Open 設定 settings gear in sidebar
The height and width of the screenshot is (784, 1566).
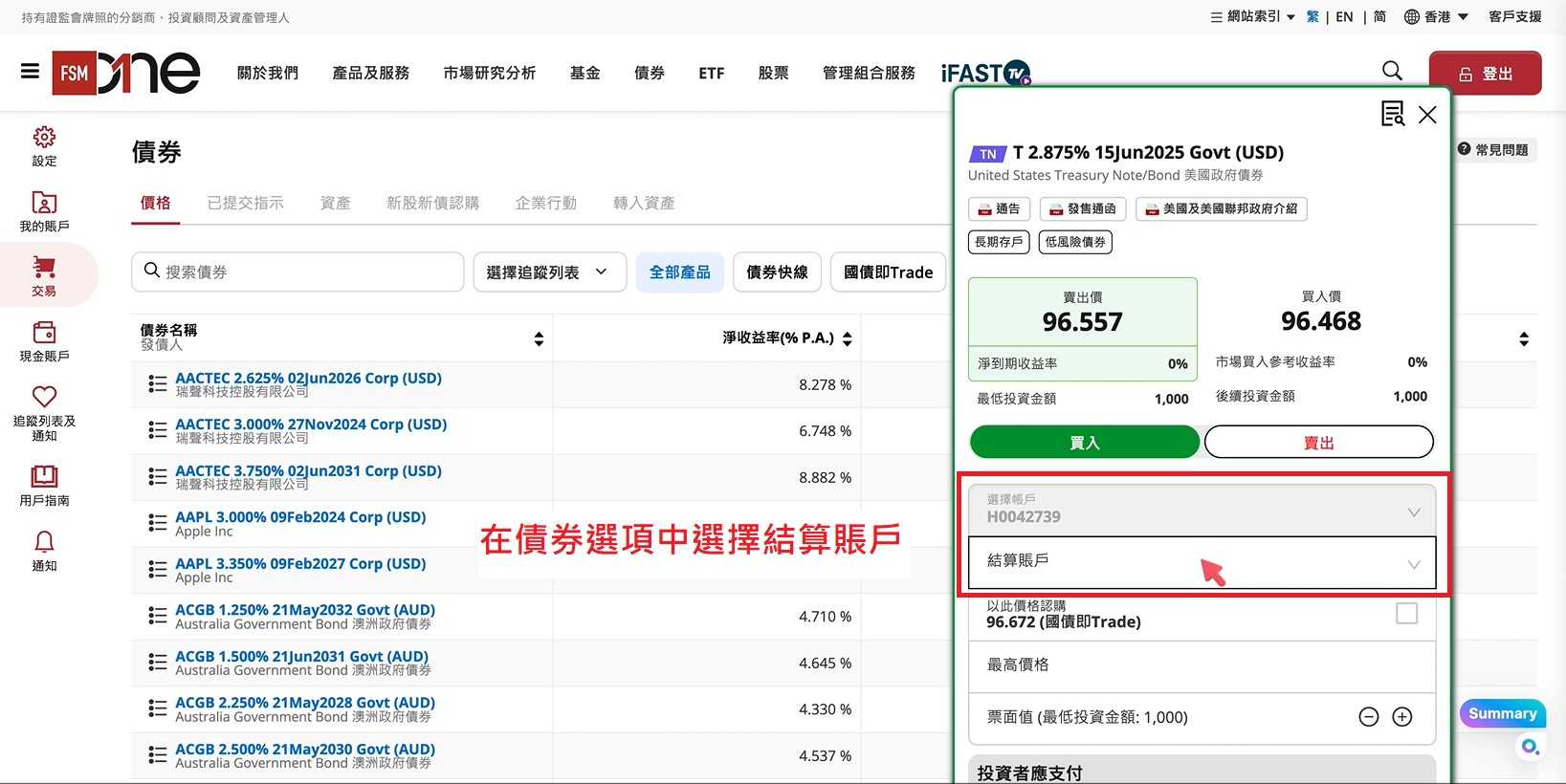click(x=44, y=145)
